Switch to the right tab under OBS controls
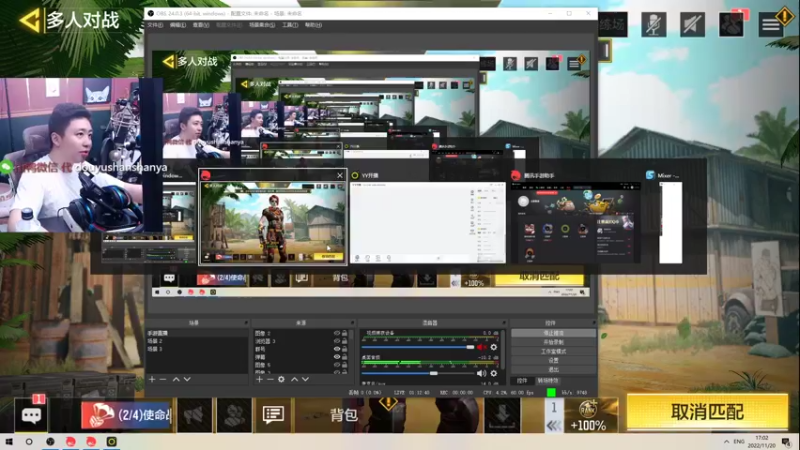The image size is (800, 450). [x=547, y=381]
